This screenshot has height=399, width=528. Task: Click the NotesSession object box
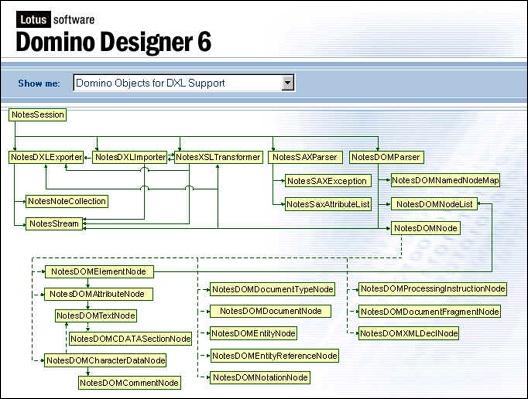[x=37, y=115]
